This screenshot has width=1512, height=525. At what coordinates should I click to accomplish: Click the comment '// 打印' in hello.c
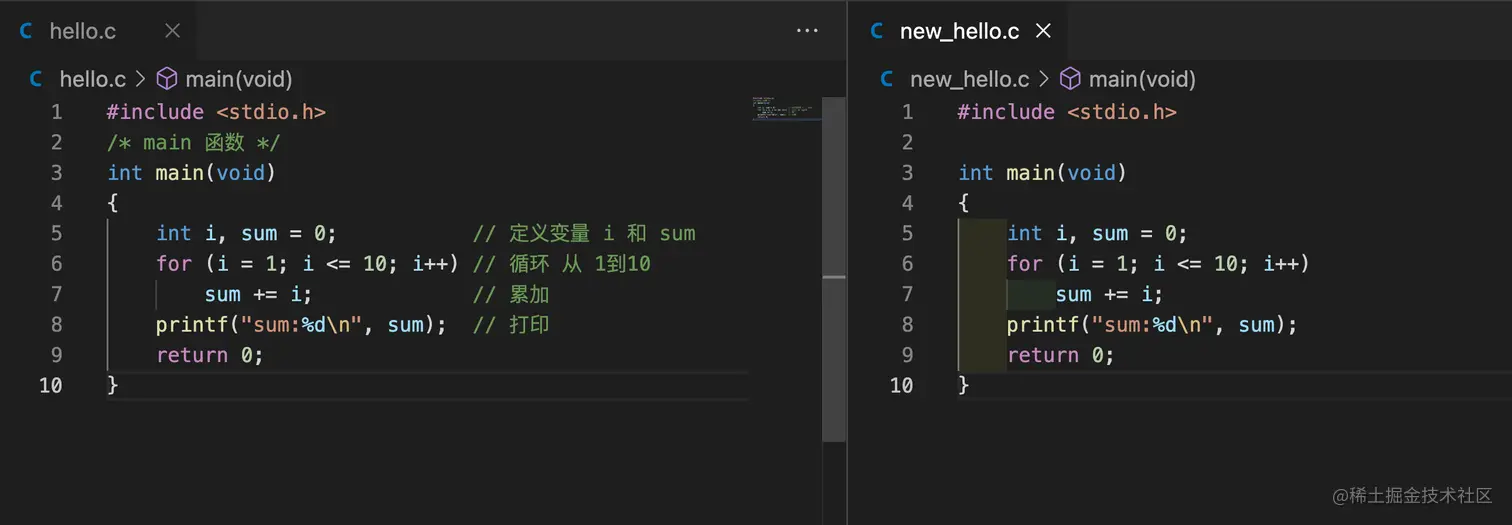click(x=511, y=325)
